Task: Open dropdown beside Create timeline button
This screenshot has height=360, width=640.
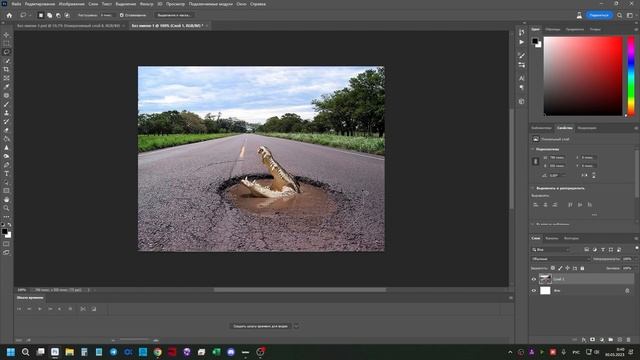Action: (x=296, y=326)
